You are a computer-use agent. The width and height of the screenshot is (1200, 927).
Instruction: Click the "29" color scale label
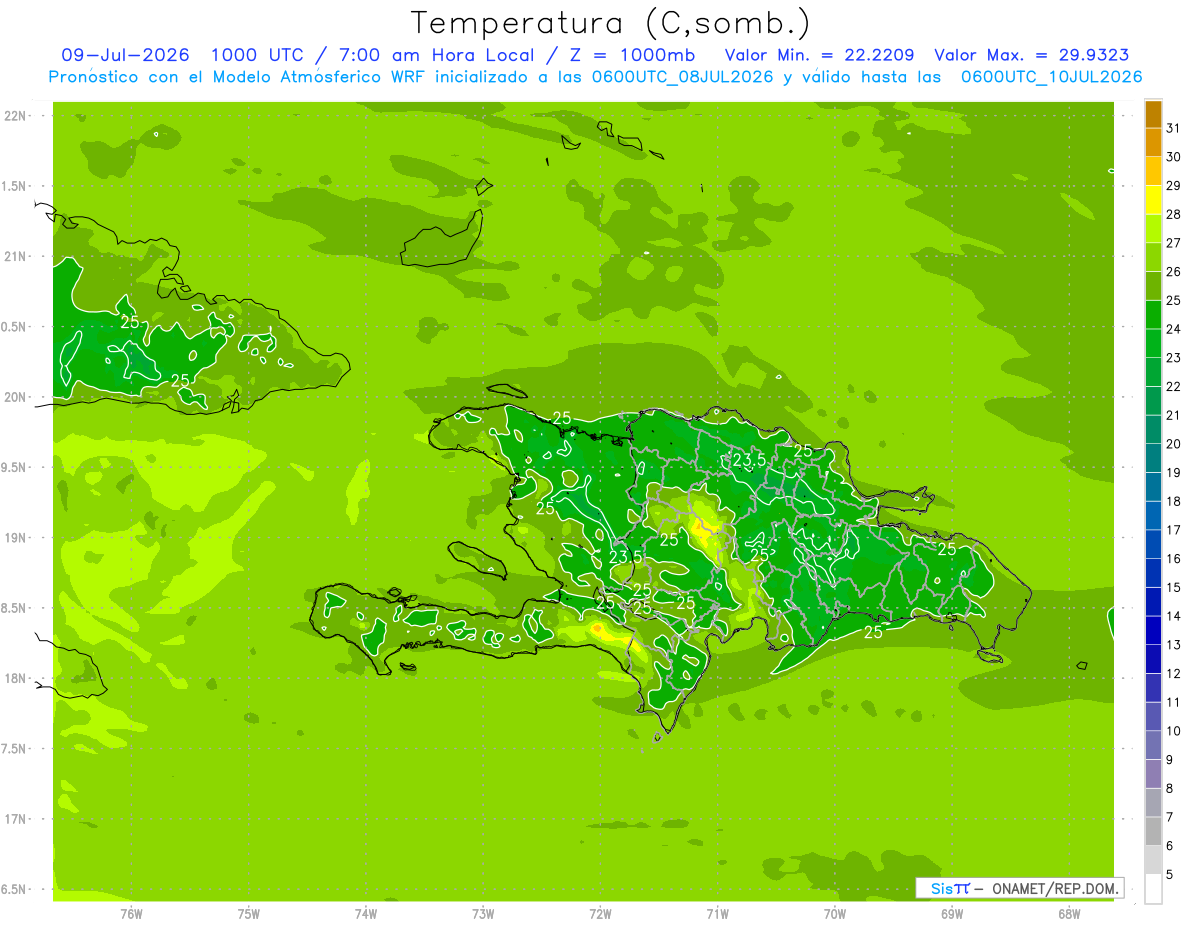pos(1173,185)
